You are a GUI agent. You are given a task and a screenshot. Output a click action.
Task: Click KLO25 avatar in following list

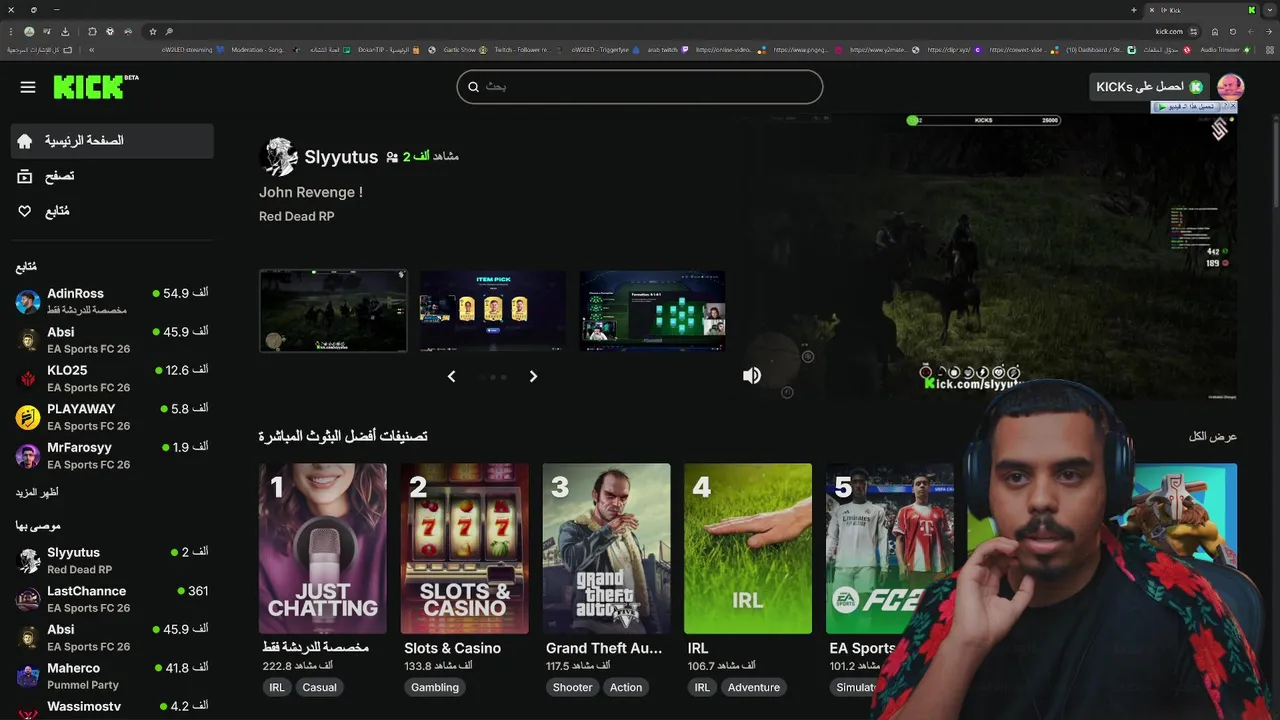pos(28,378)
